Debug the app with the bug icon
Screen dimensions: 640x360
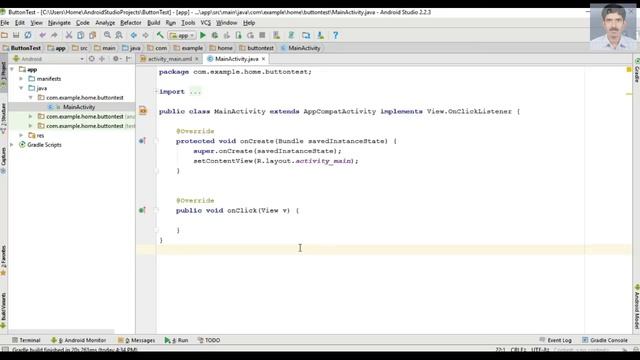(215, 36)
